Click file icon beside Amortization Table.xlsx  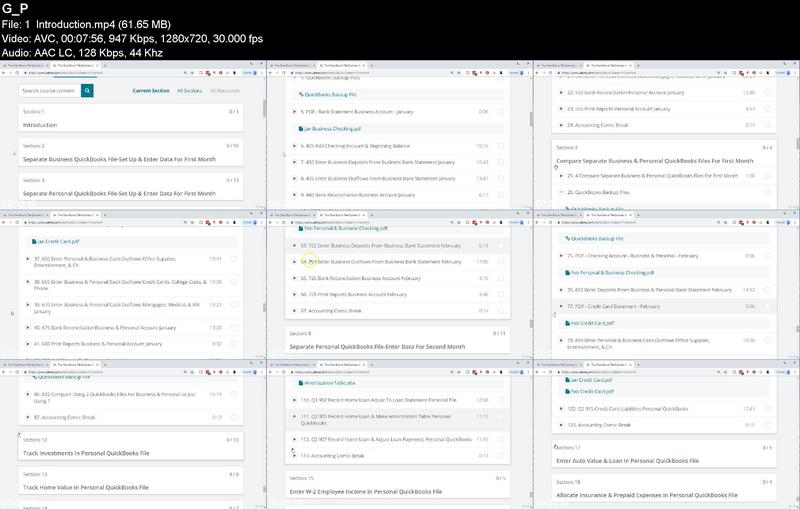coord(301,383)
